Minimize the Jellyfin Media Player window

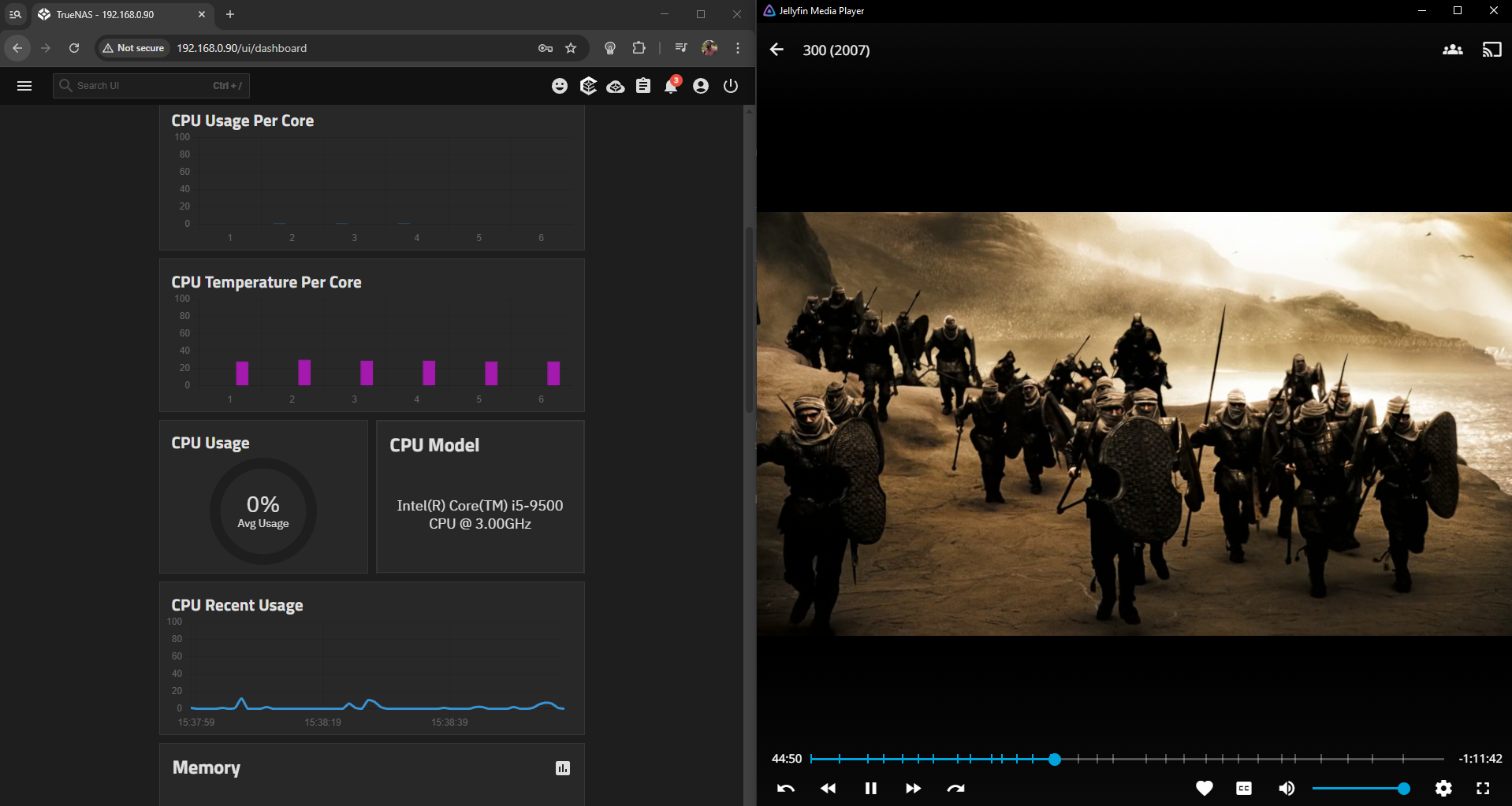1422,10
